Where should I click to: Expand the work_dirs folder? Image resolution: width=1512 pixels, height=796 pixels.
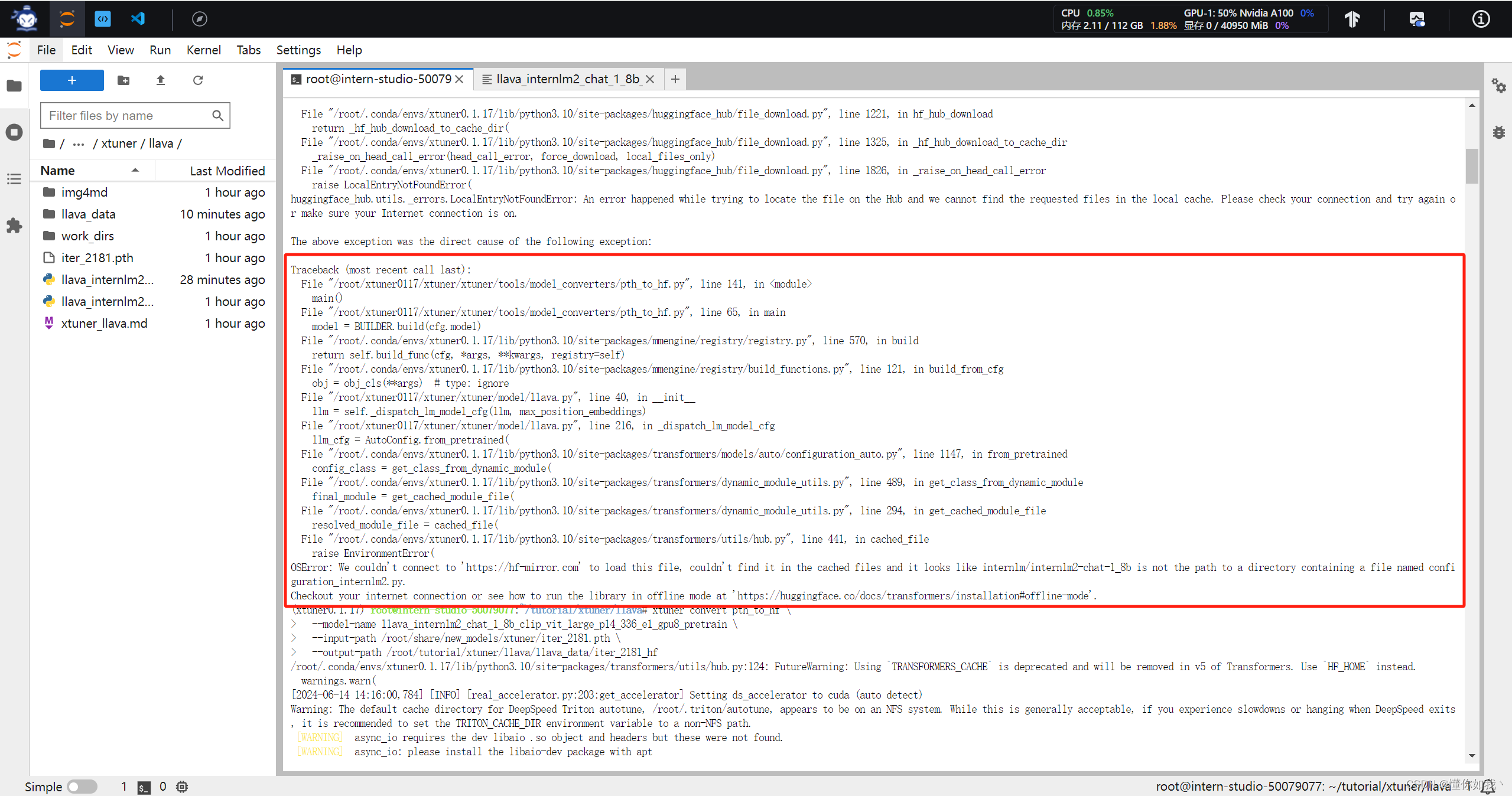(87, 235)
